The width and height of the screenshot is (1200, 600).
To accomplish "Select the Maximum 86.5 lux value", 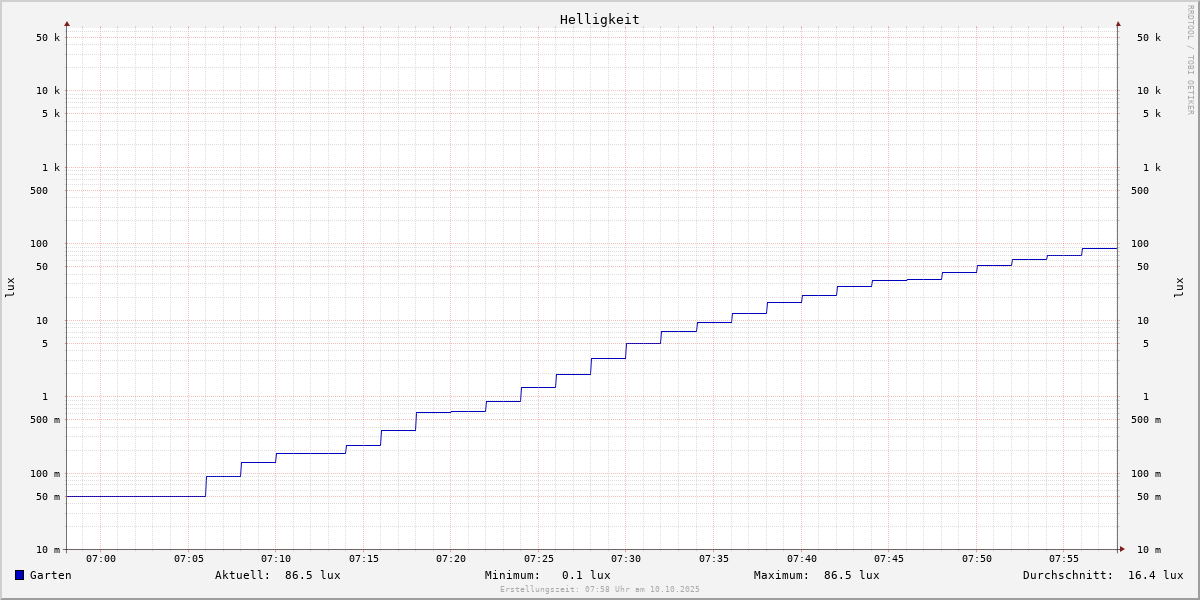I will pos(851,575).
